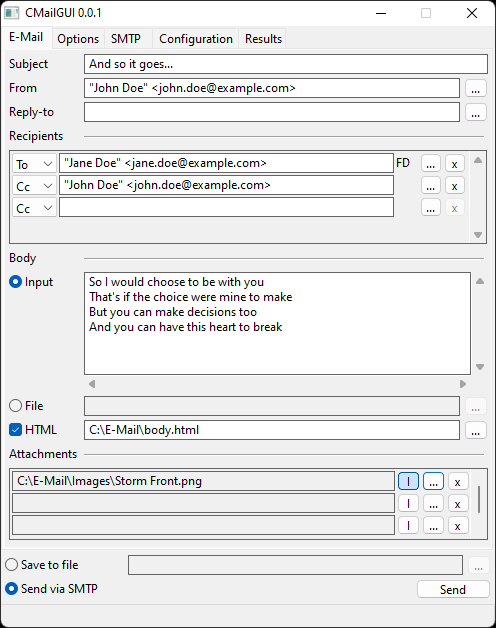Browse for save-to-file location

click(x=478, y=565)
